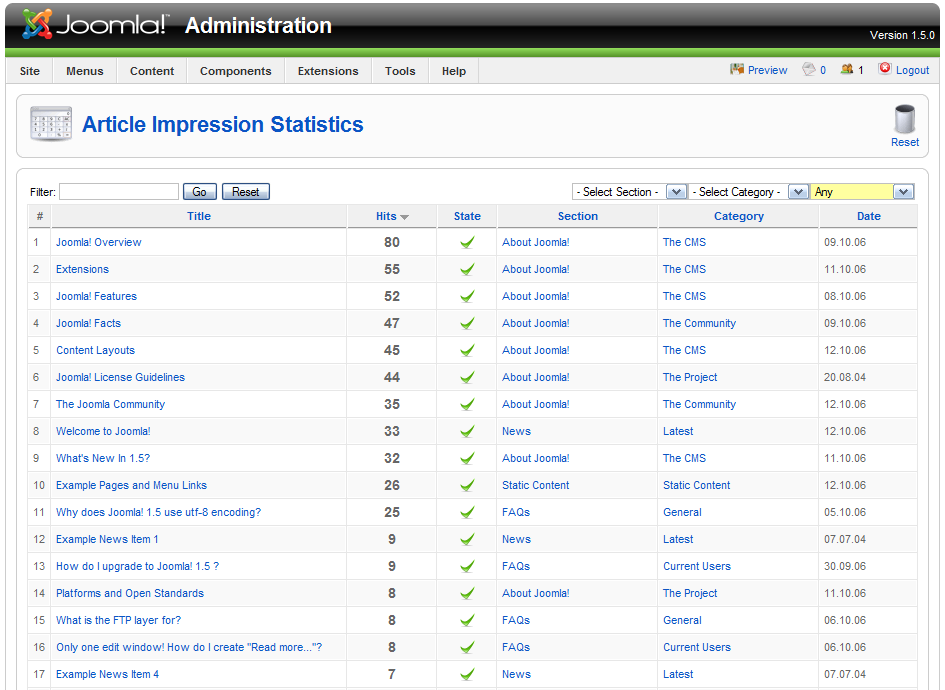
Task: Click the hit count 80
Action: click(392, 242)
